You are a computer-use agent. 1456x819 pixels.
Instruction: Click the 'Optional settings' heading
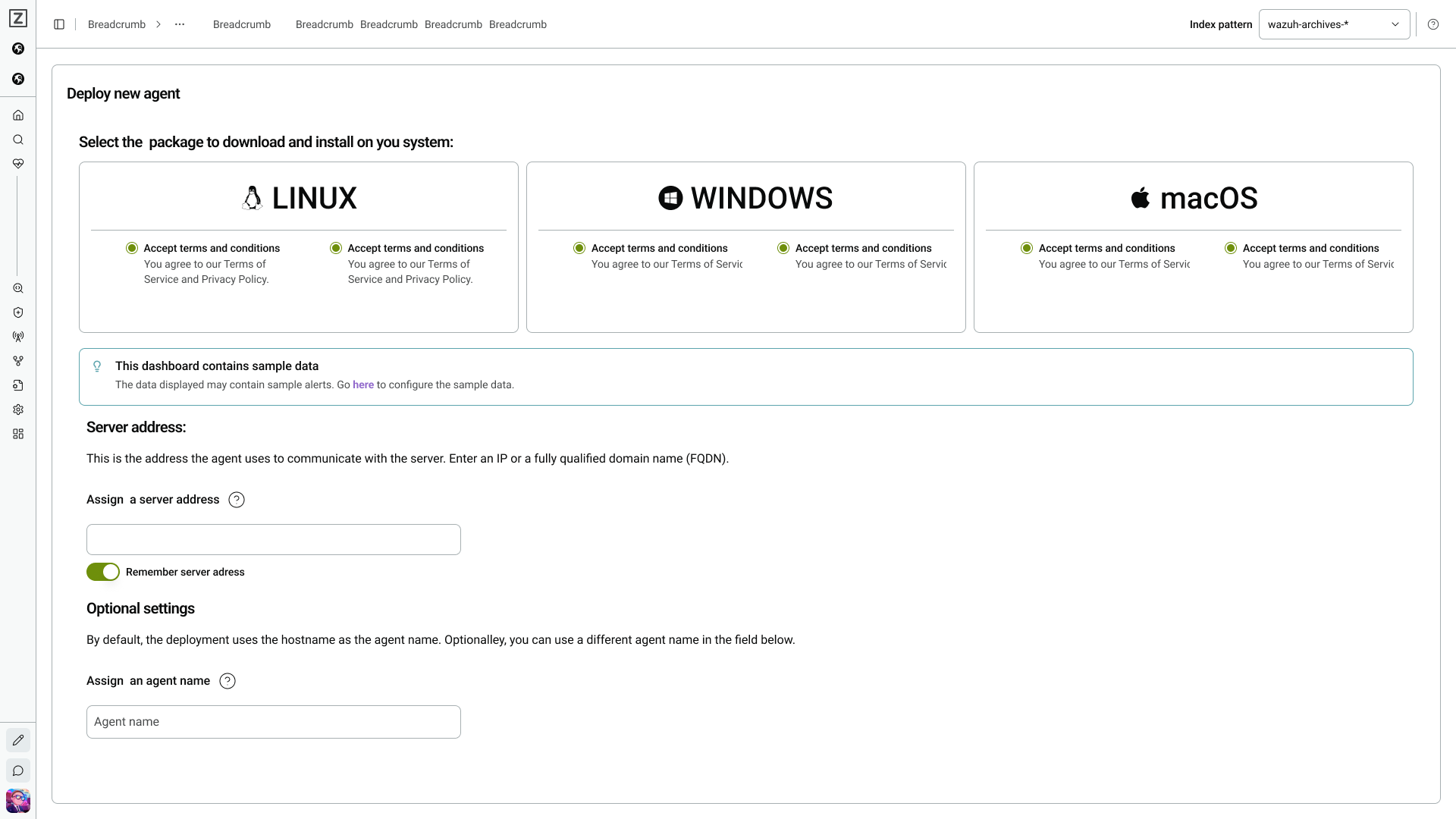(140, 608)
